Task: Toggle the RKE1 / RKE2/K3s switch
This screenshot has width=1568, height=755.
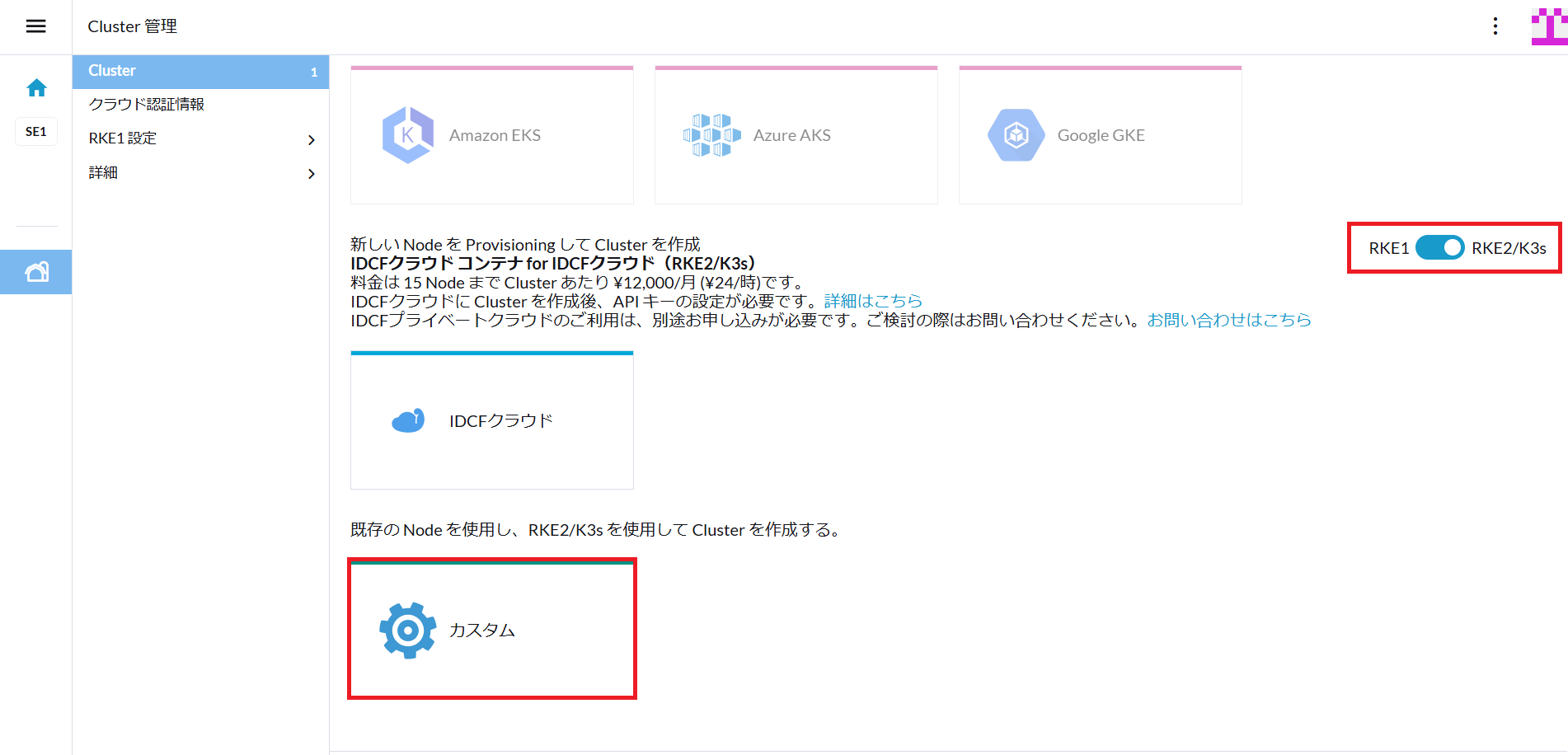Action: coord(1439,248)
